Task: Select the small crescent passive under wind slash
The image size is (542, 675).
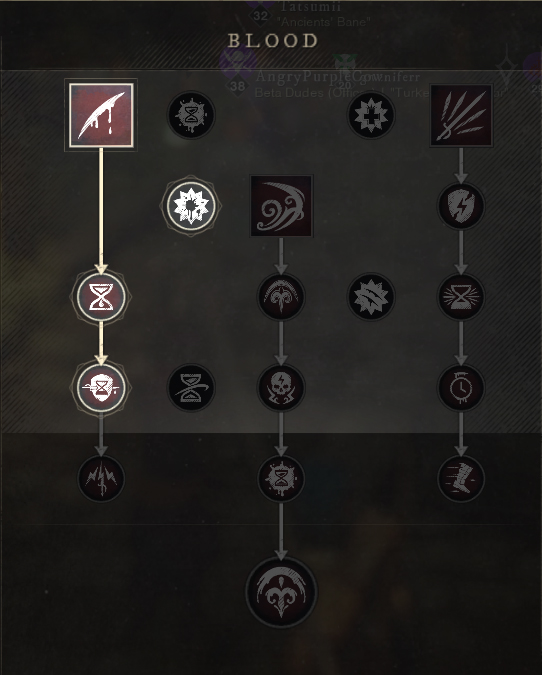Action: 281,297
